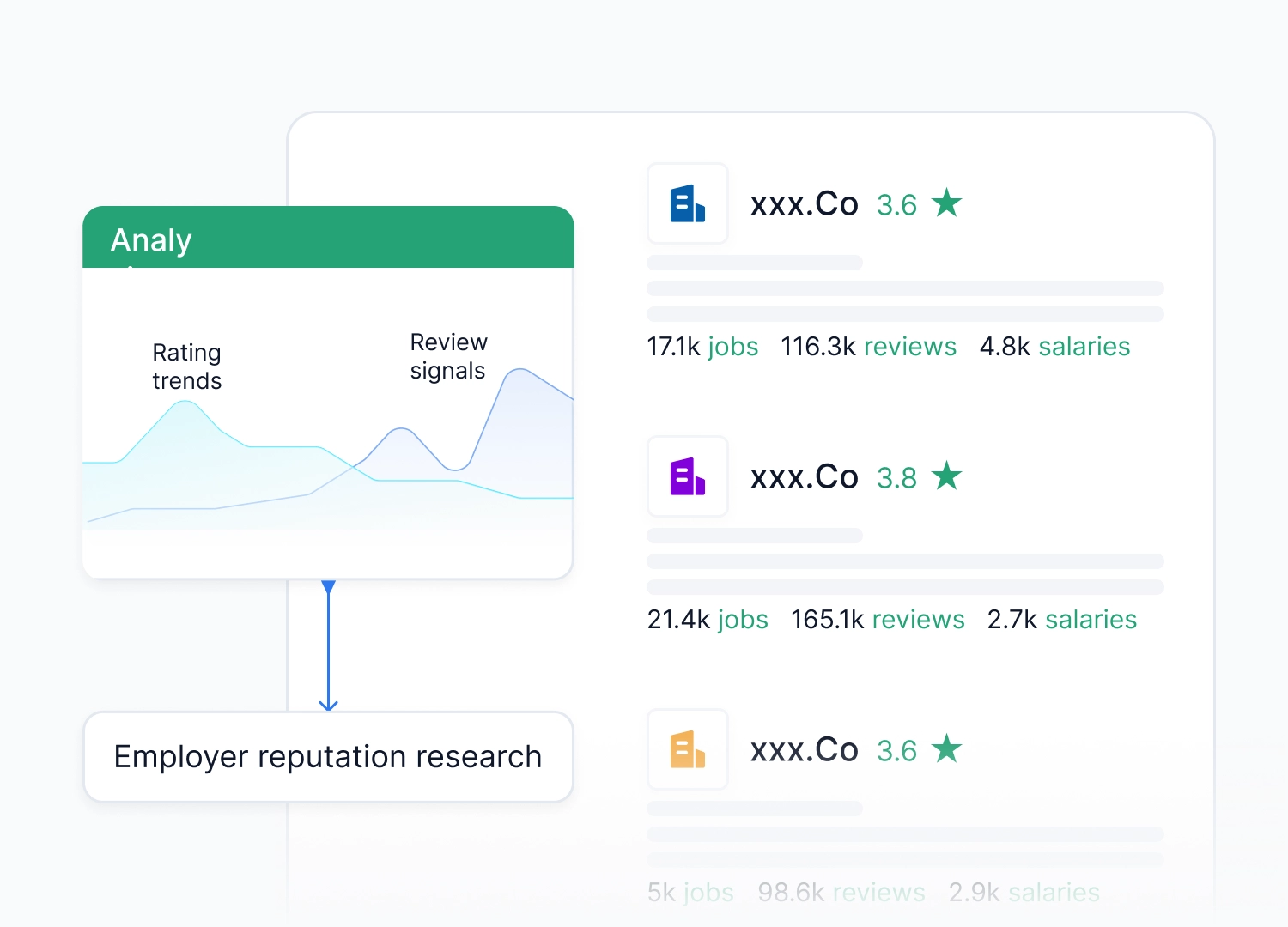This screenshot has height=927, width=1288.
Task: Select the Employer reputation research box
Action: pos(328,757)
